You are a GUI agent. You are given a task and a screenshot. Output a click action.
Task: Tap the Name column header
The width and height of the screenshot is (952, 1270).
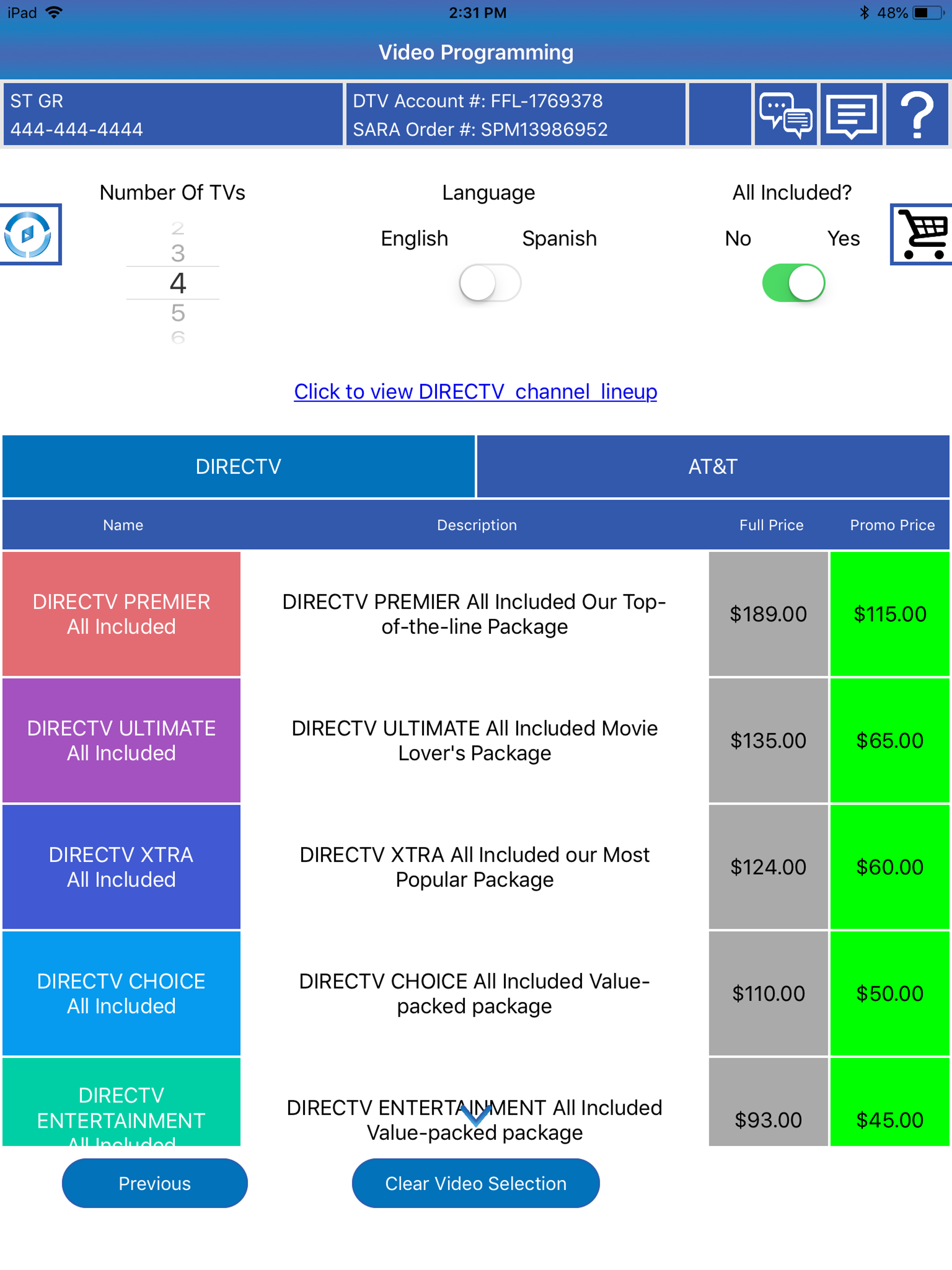click(x=123, y=525)
